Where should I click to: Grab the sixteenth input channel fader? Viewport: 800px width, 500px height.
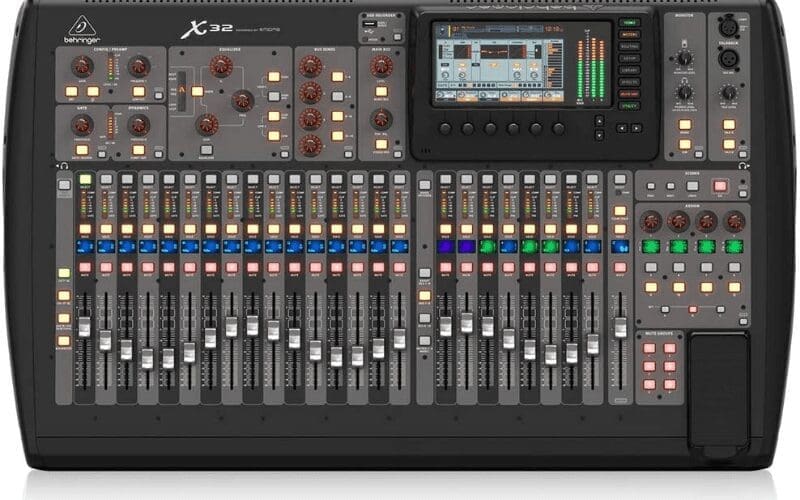click(x=399, y=339)
